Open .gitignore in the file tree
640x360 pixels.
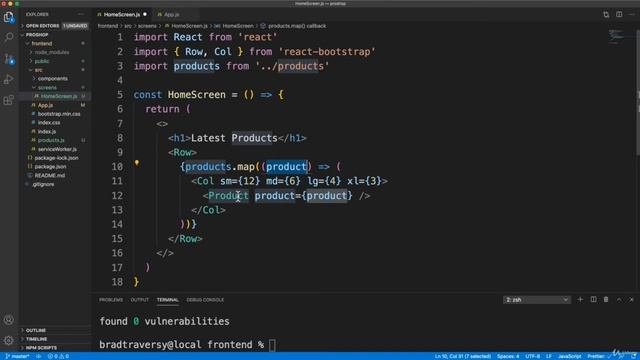click(55, 184)
